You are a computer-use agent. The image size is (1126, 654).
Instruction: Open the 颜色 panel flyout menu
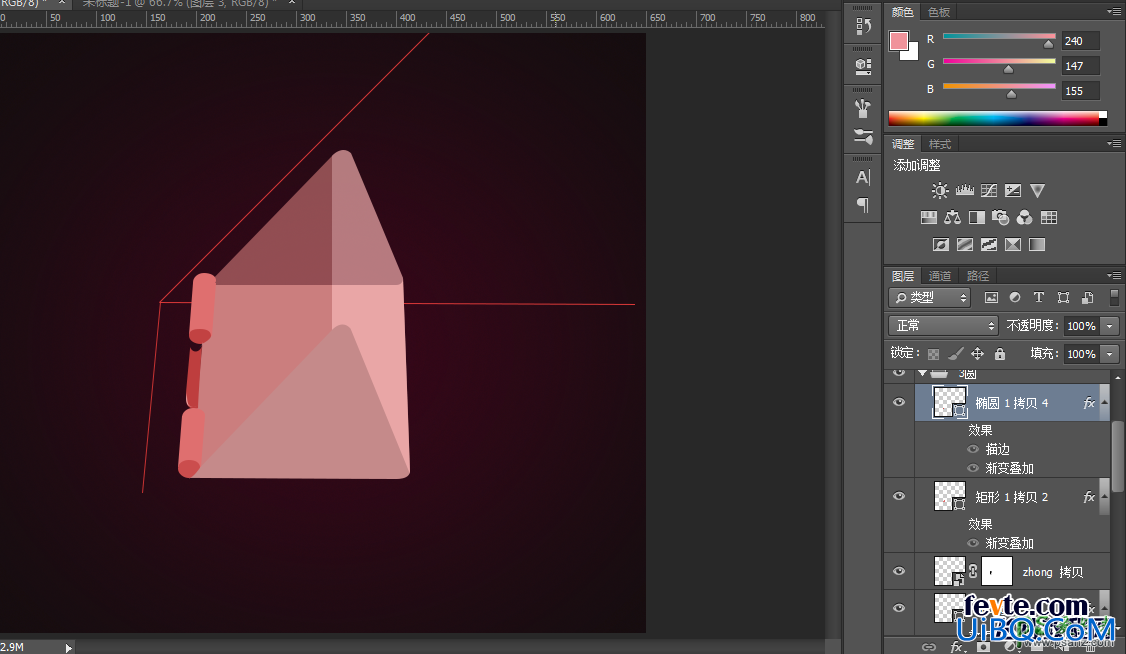click(x=1114, y=11)
